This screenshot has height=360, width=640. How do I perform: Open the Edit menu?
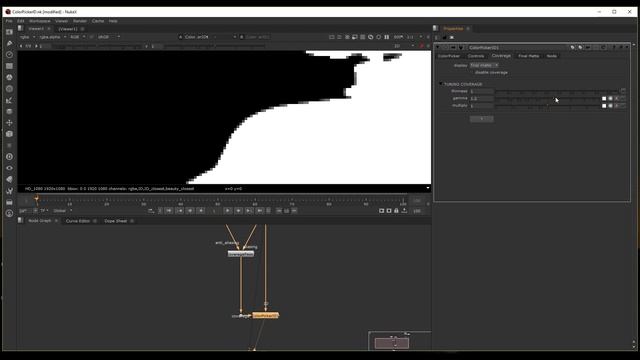tap(20, 21)
